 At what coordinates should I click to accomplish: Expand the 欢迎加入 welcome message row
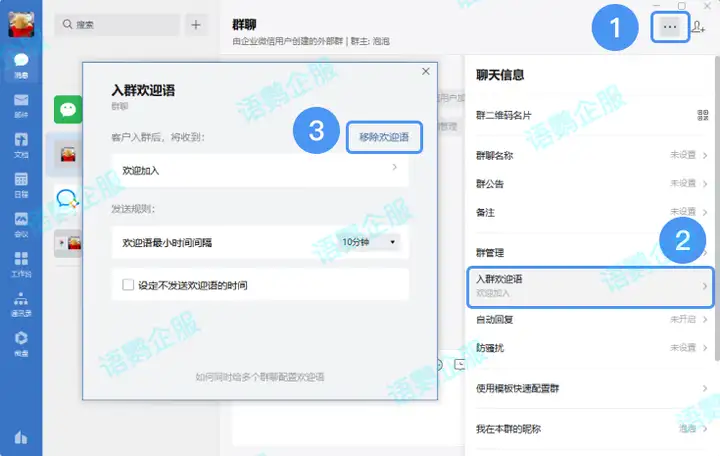click(260, 170)
